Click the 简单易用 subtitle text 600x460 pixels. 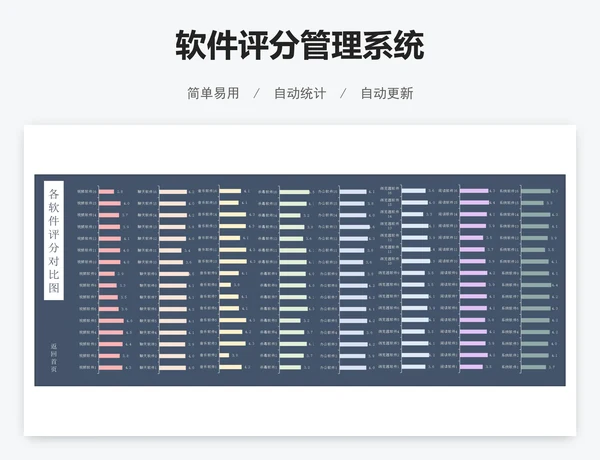(213, 93)
